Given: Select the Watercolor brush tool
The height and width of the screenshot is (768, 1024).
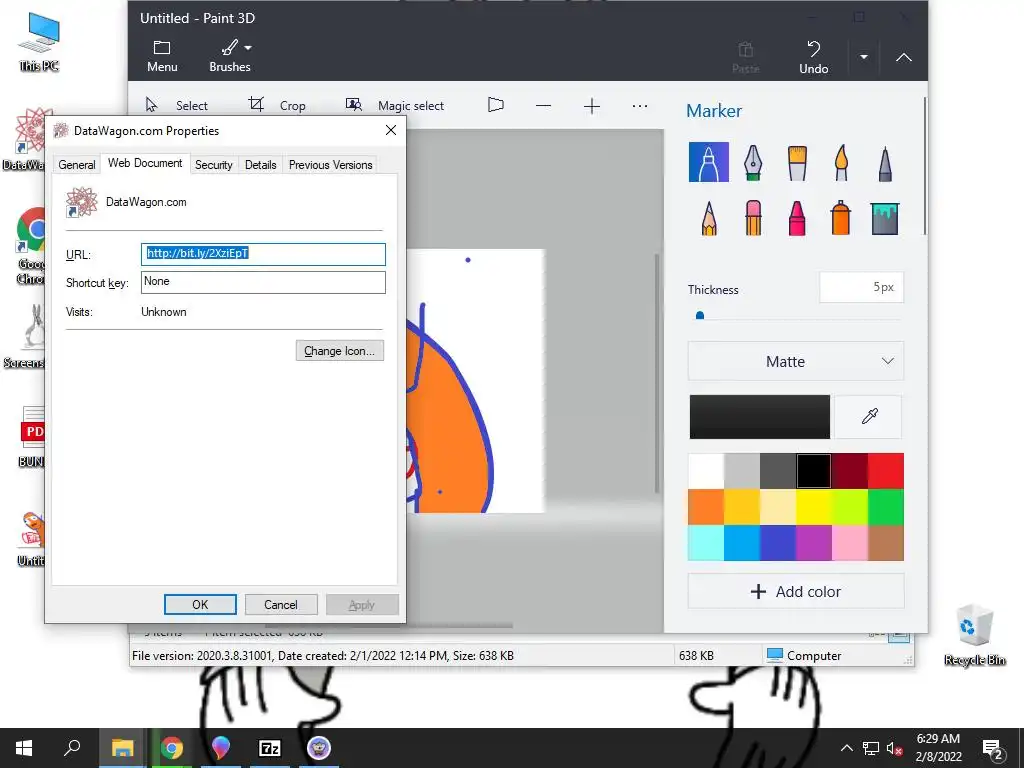Looking at the screenshot, I should click(841, 162).
